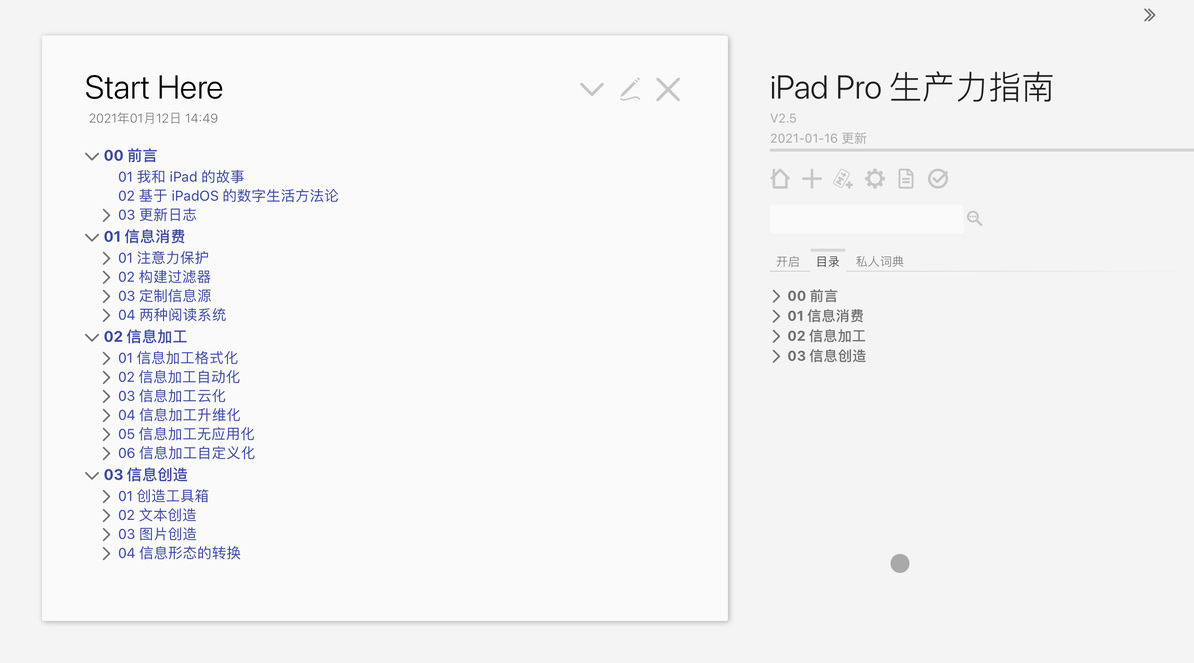
Task: Expand the 01 注意力保护 entry
Action: 107,258
